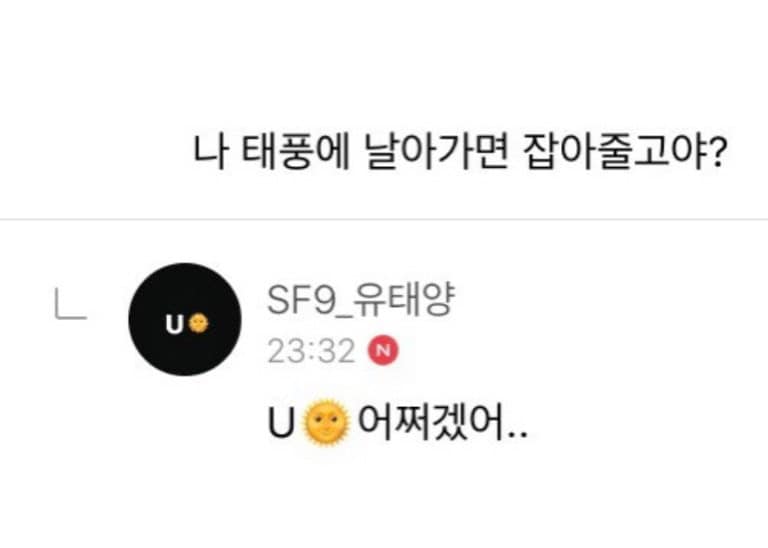Click the question mark ending the comment

(717, 153)
